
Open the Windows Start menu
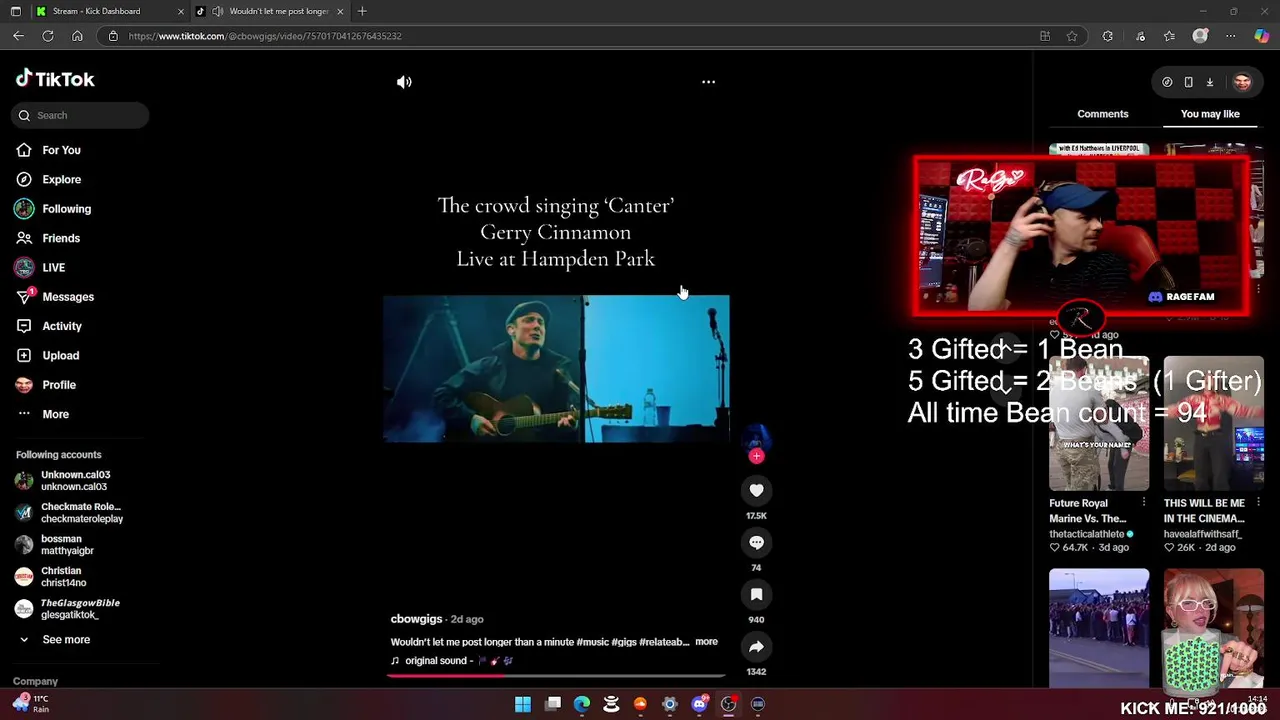point(523,704)
